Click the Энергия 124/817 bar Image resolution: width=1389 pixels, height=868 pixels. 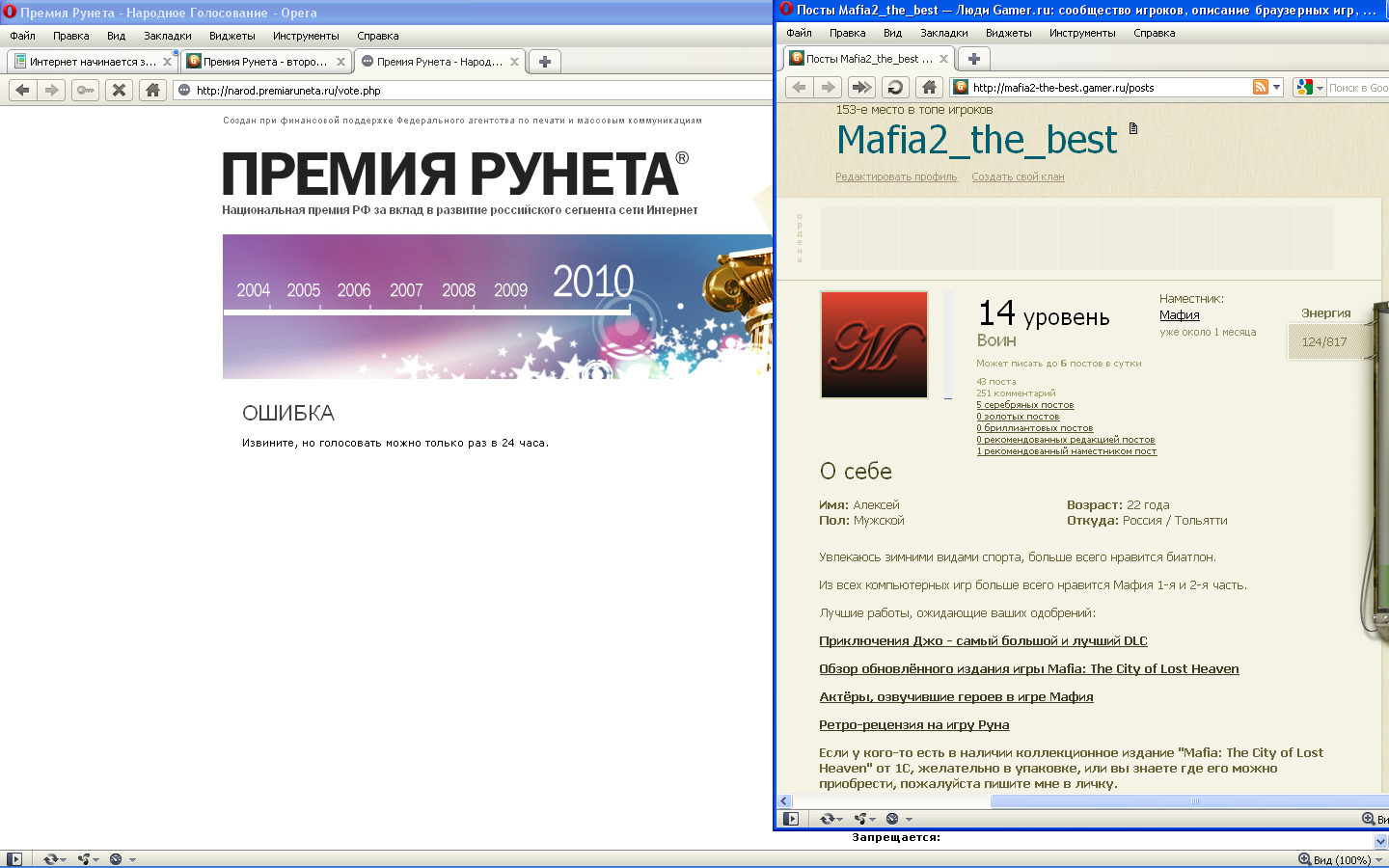coord(1331,341)
